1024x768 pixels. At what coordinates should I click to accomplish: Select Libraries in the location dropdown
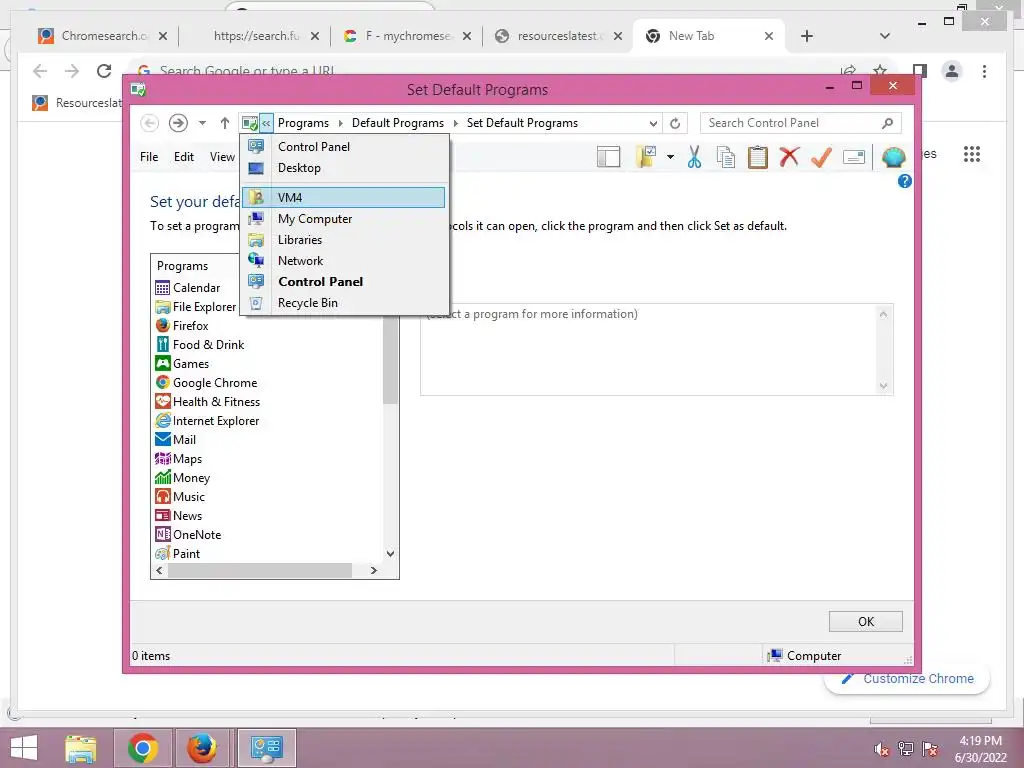pos(345,240)
